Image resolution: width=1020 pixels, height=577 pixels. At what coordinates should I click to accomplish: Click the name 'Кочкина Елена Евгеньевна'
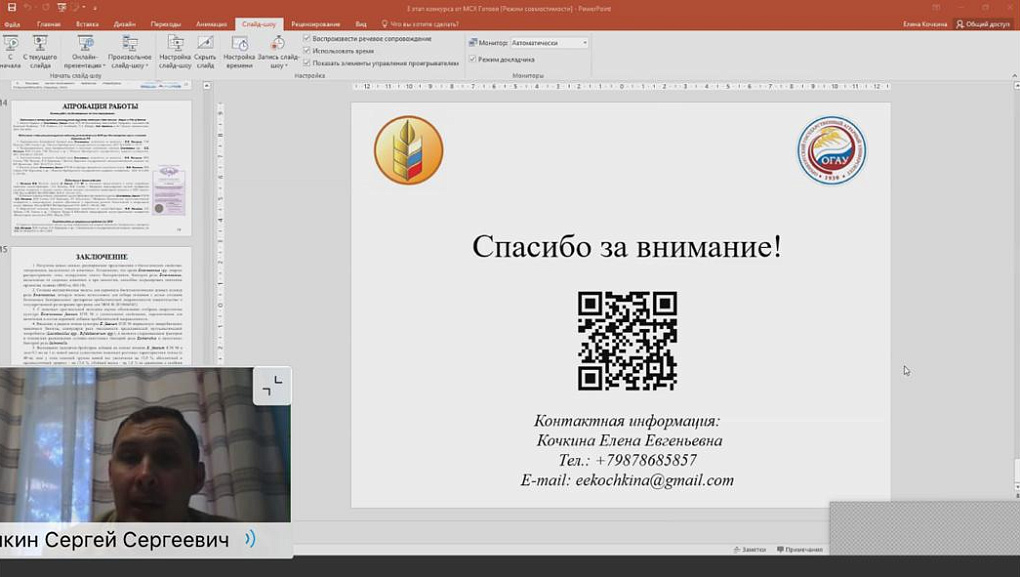629,440
